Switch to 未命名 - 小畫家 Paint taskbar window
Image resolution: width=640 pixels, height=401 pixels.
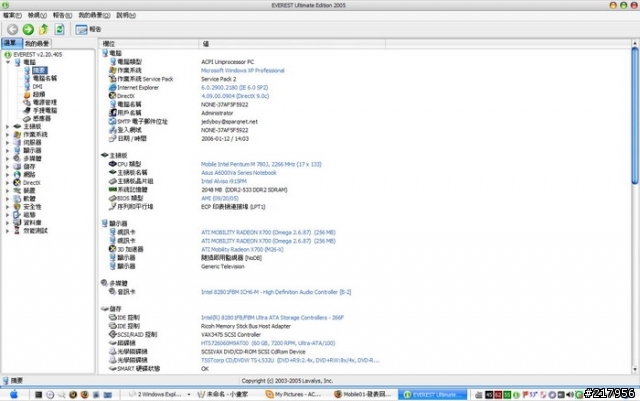pyautogui.click(x=222, y=394)
